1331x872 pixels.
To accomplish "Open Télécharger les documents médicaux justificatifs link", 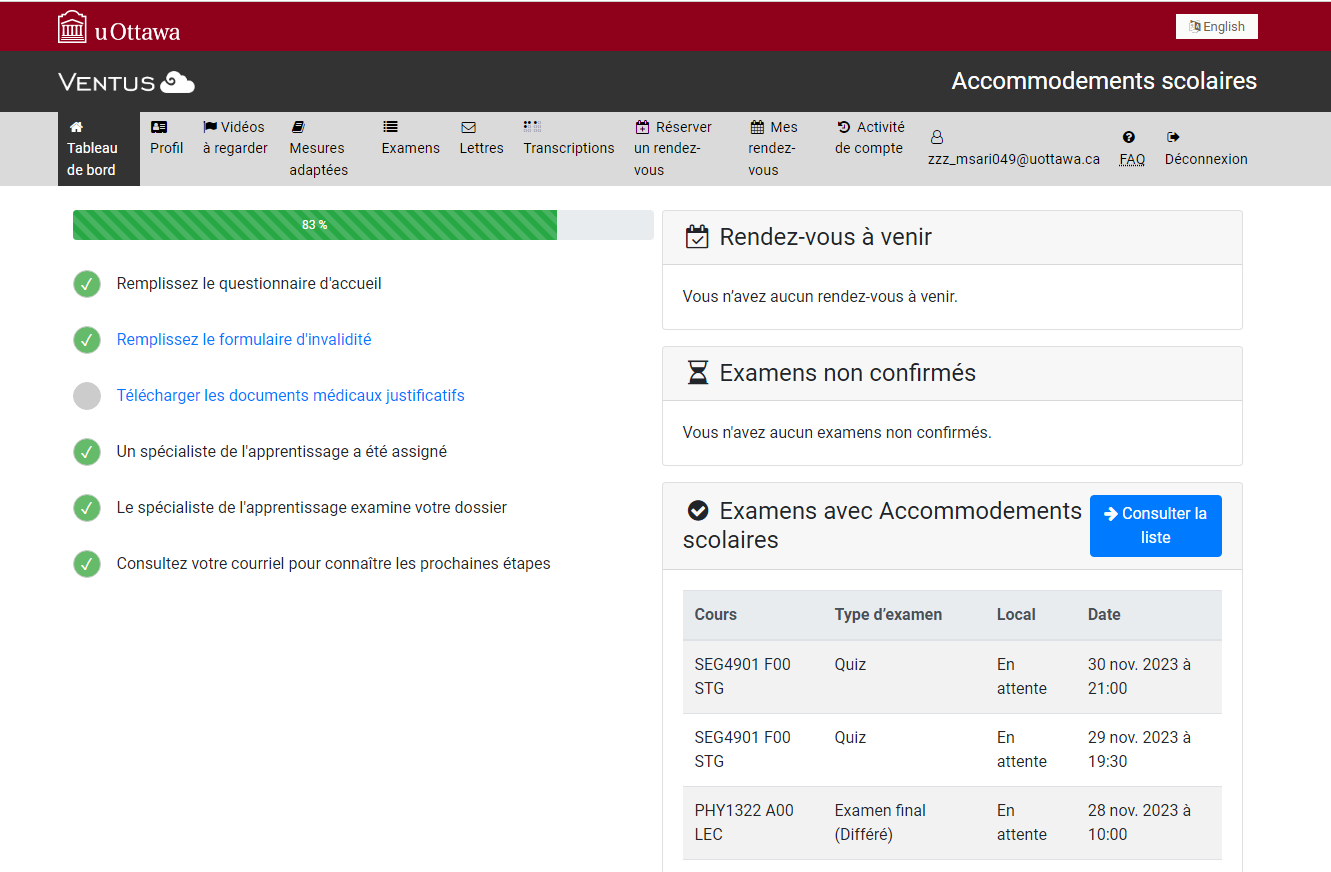I will click(x=291, y=396).
